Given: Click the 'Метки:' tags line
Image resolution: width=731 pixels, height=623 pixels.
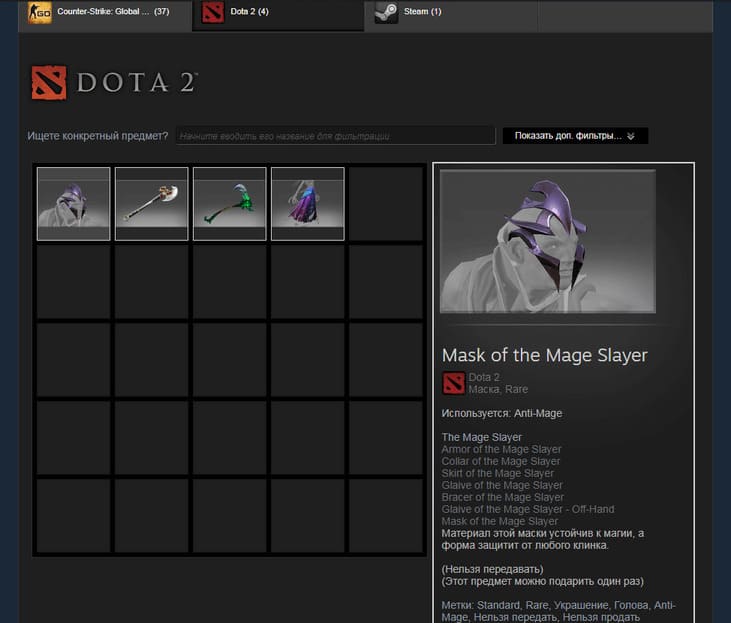Looking at the screenshot, I should [x=559, y=611].
